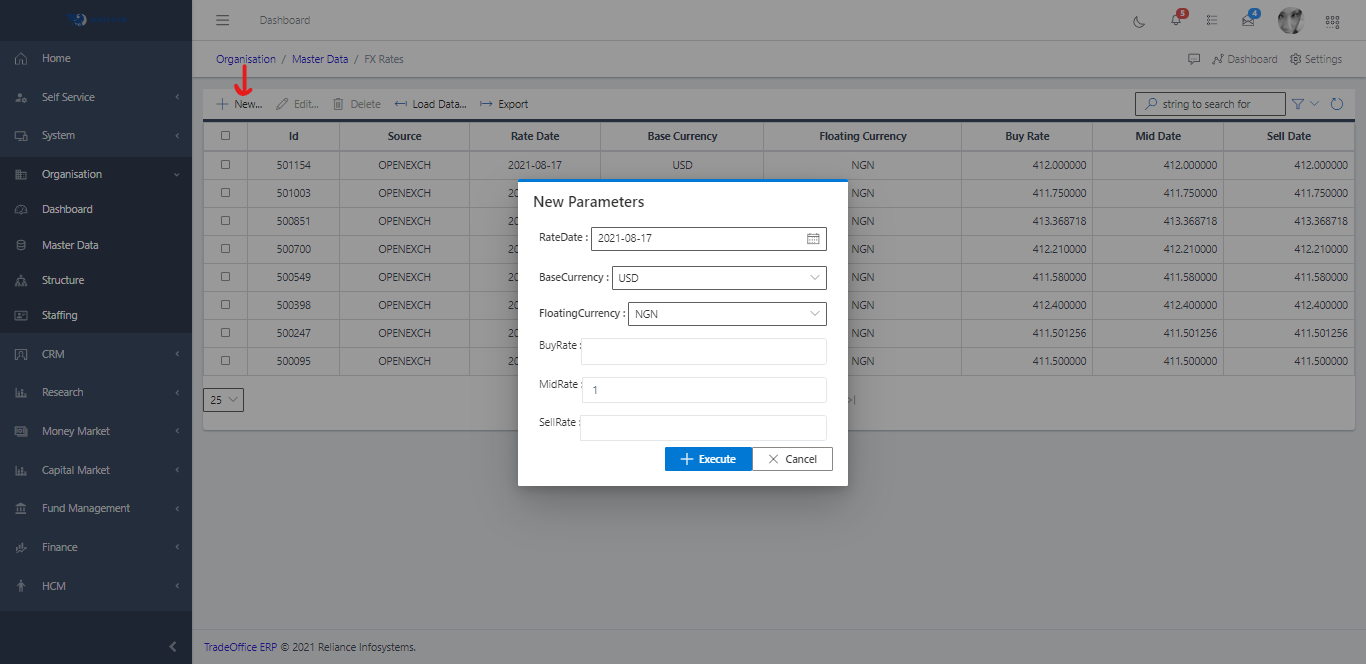Viewport: 1366px width, 664px height.
Task: Click the hamburger menu icon
Action: click(223, 20)
